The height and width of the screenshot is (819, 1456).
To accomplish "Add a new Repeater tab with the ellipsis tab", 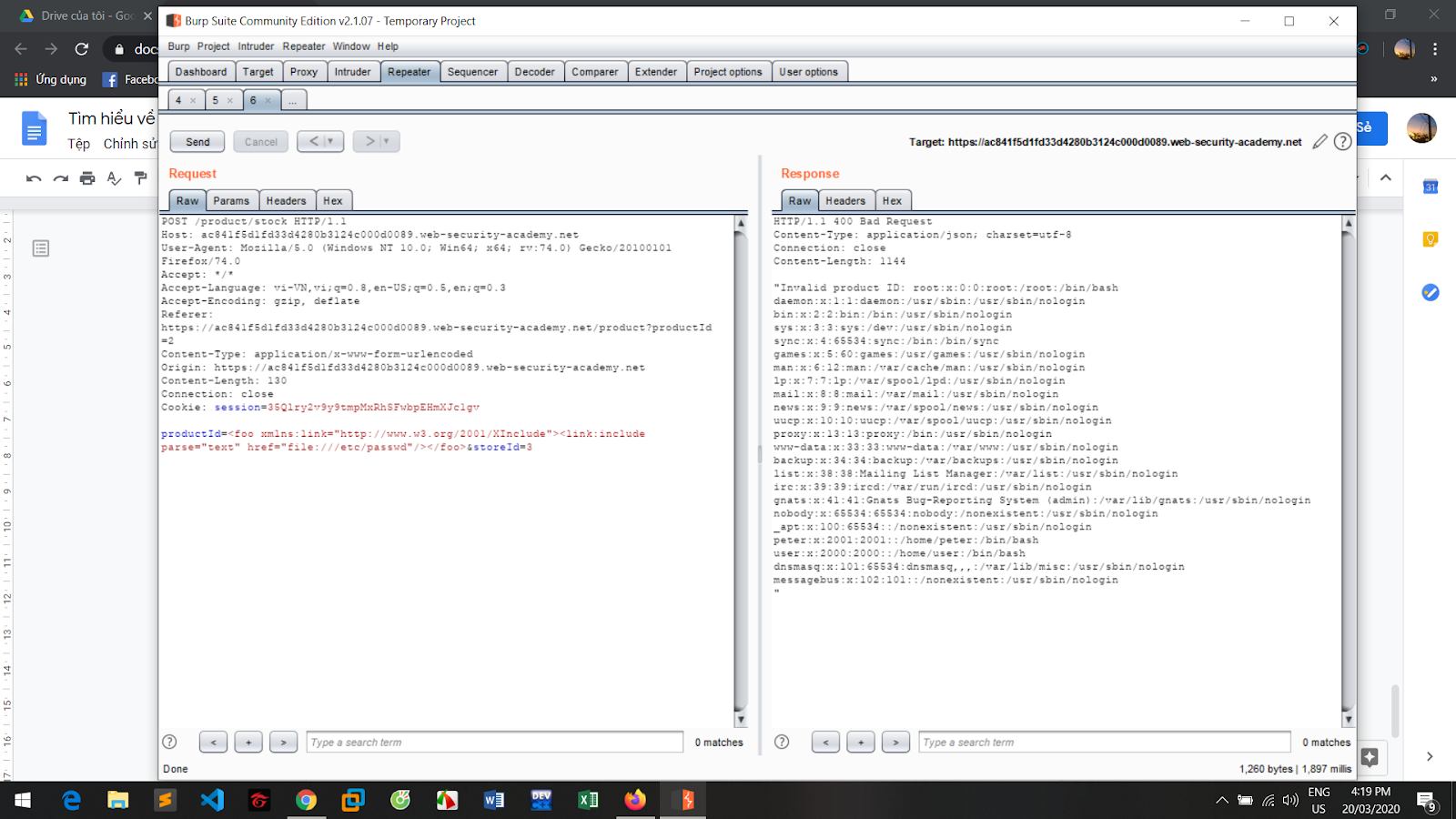I will coord(293,100).
